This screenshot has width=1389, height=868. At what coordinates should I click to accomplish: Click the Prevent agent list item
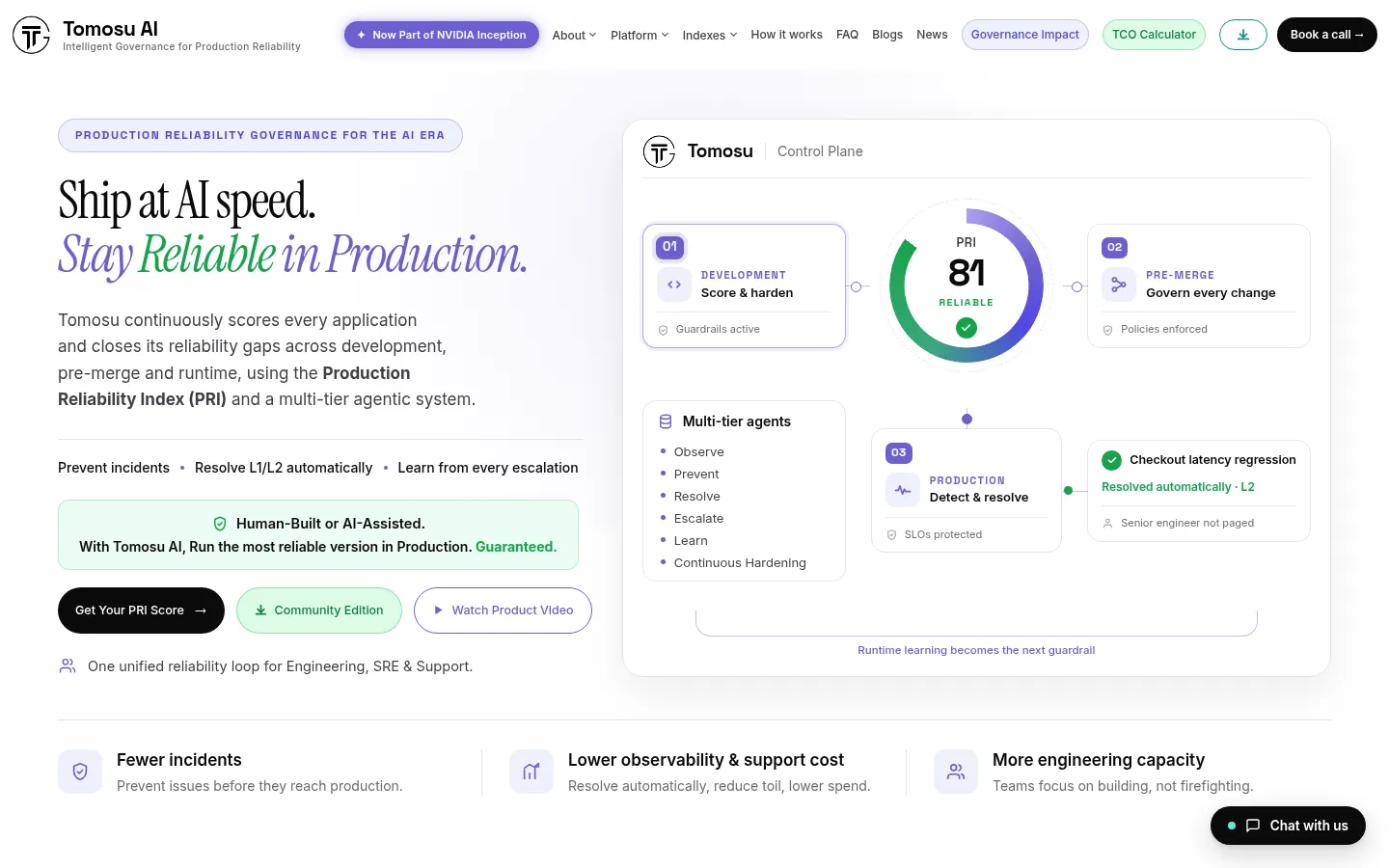pos(696,475)
